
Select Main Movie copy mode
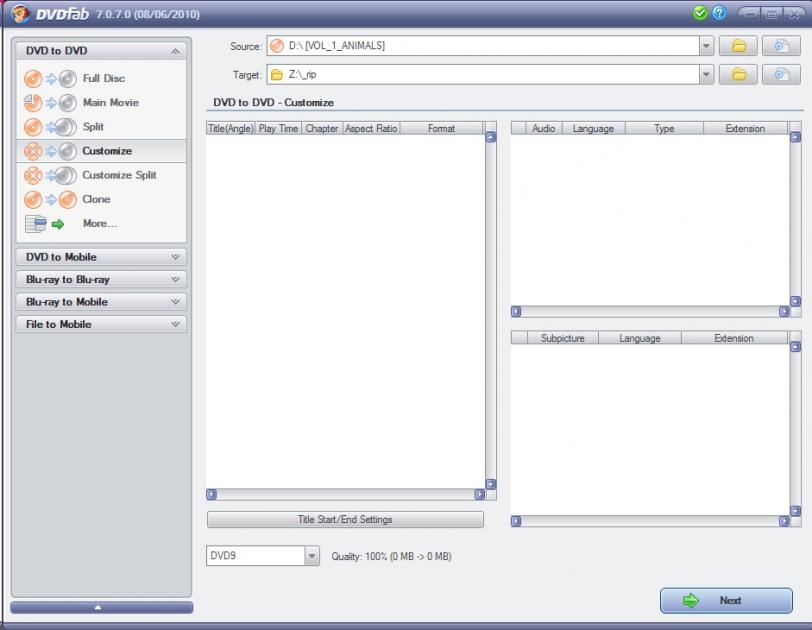point(101,102)
